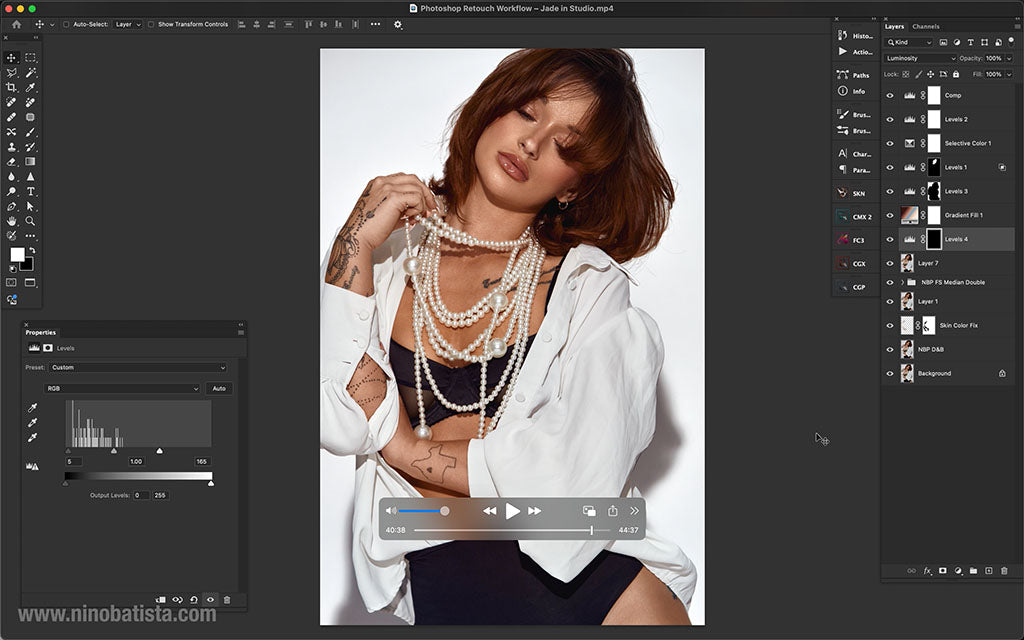Select the Crop tool
This screenshot has height=640, width=1024.
click(11, 88)
